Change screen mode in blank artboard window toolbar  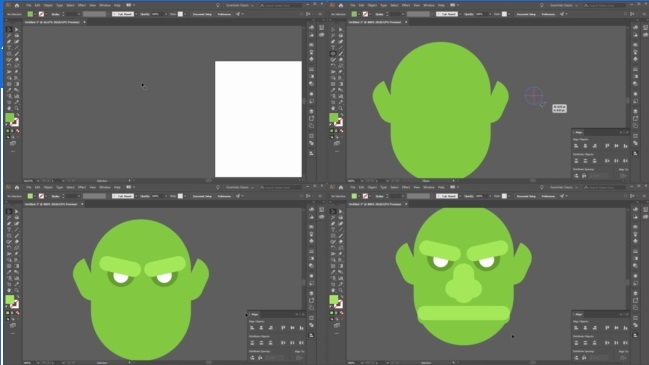[x=13, y=144]
